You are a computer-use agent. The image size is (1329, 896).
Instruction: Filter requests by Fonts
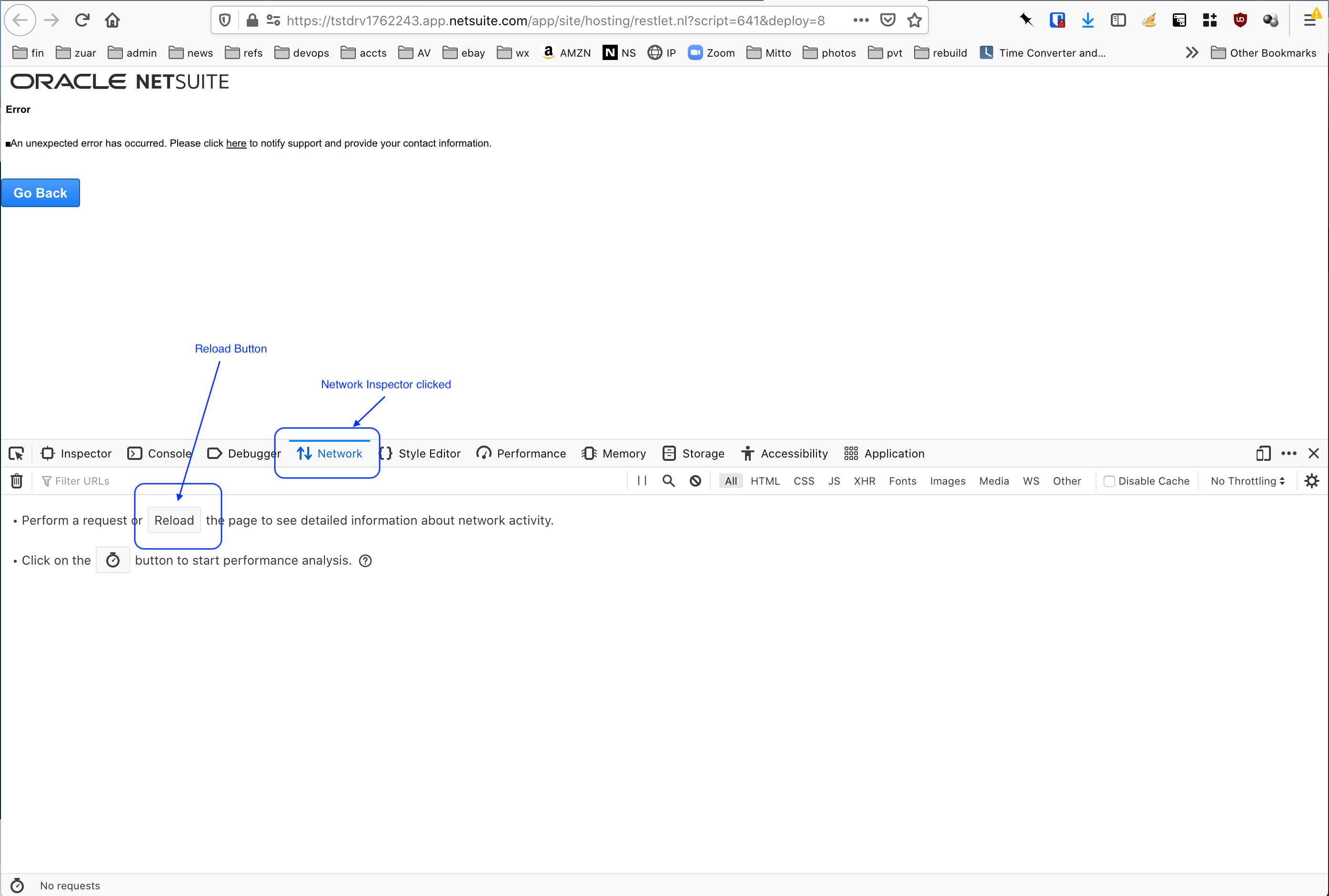click(x=903, y=481)
